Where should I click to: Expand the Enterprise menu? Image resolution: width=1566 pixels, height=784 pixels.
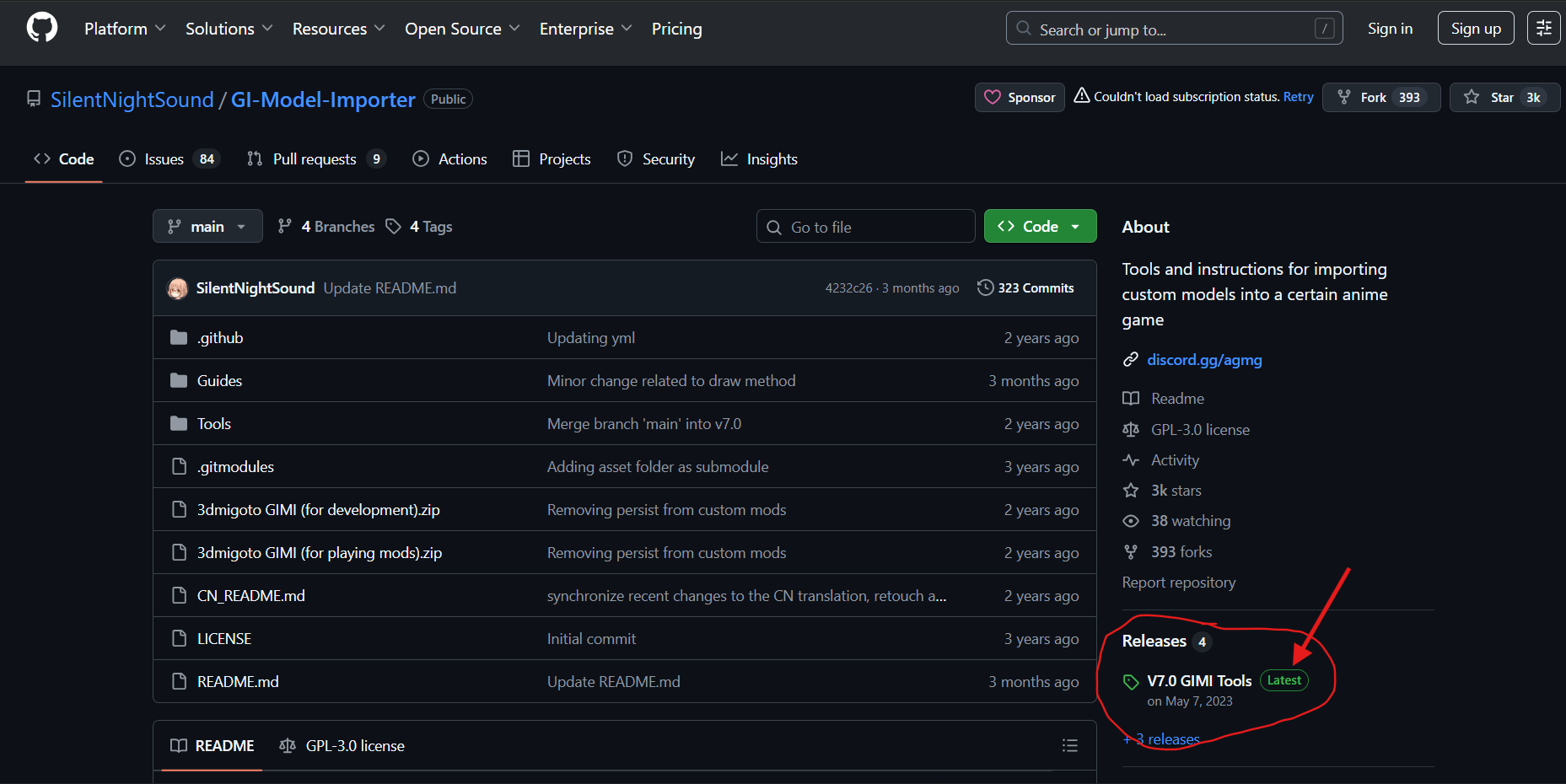point(586,29)
